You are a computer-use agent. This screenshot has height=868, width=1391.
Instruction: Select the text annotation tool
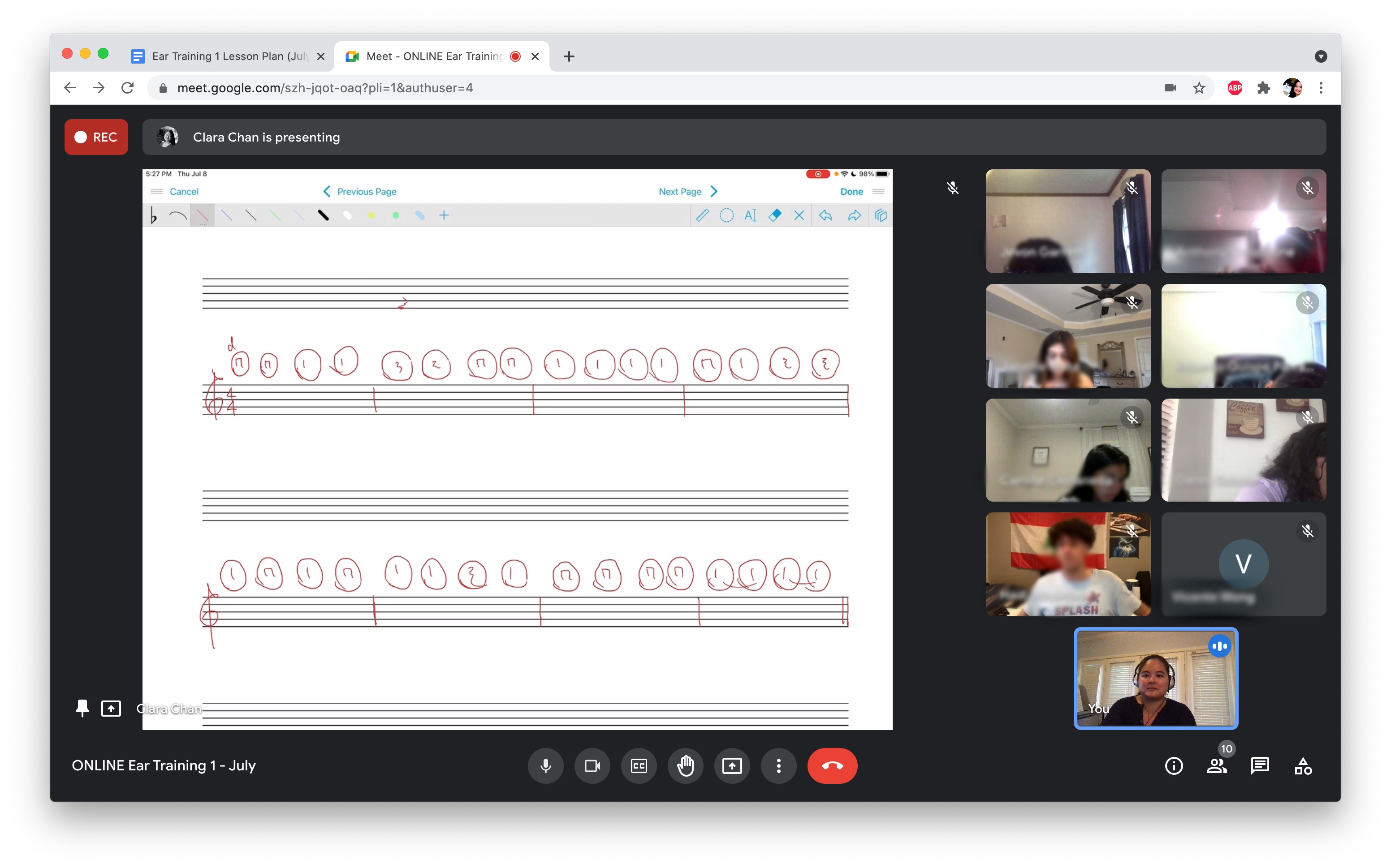(750, 215)
